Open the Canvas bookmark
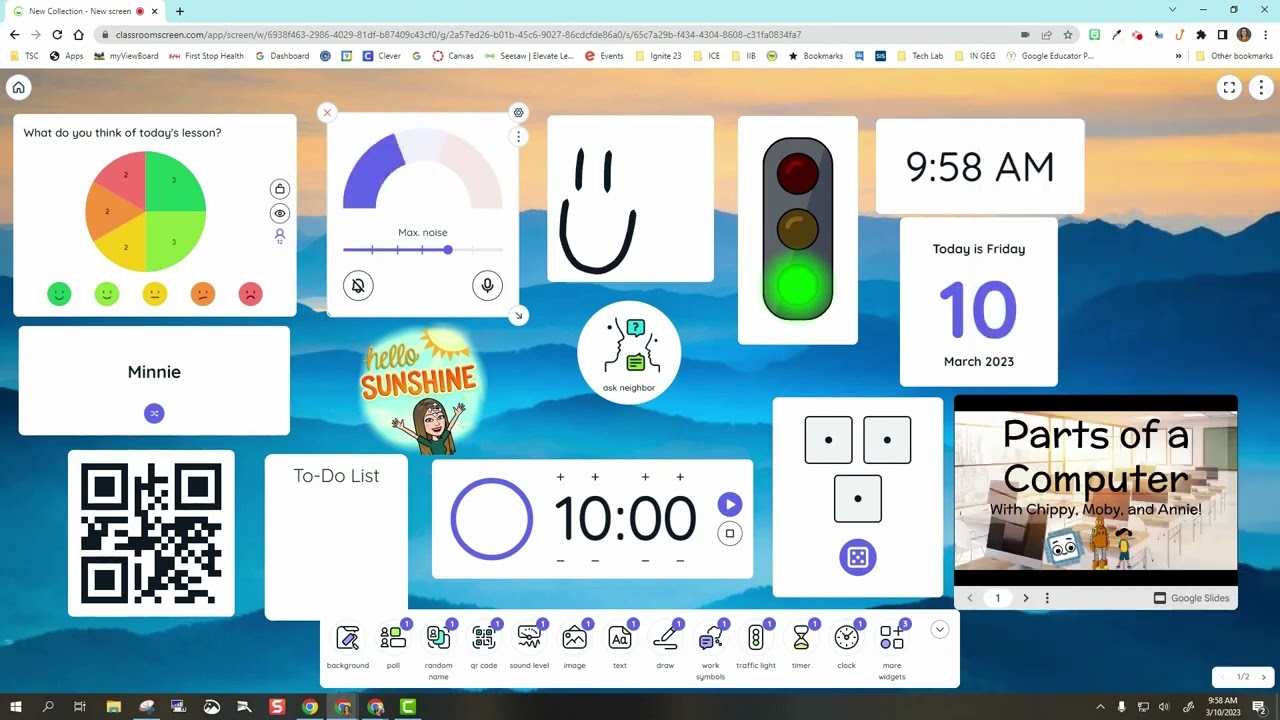Viewport: 1280px width, 720px height. [452, 56]
